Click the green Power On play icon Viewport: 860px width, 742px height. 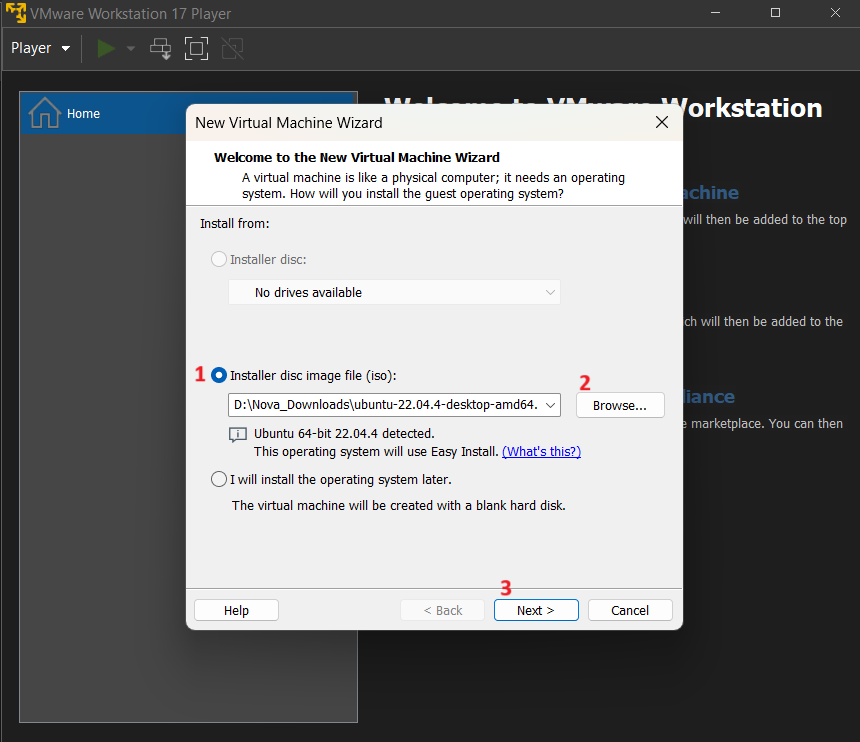coord(106,48)
